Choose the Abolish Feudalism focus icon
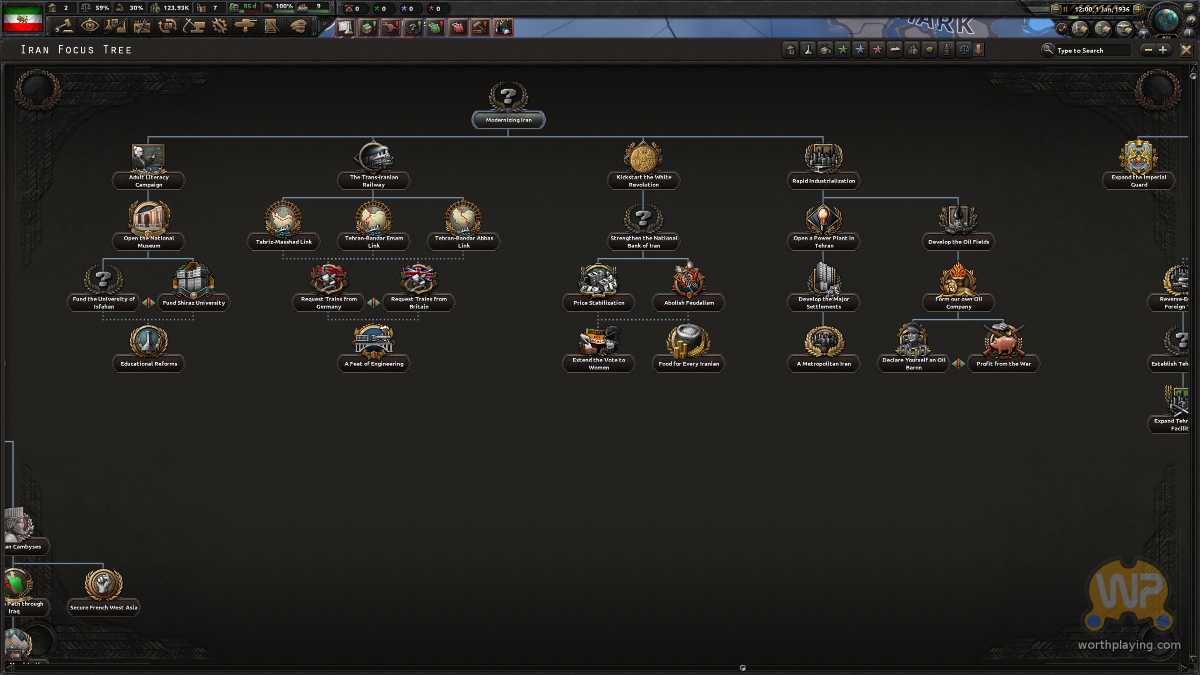This screenshot has height=675, width=1200. pos(688,281)
